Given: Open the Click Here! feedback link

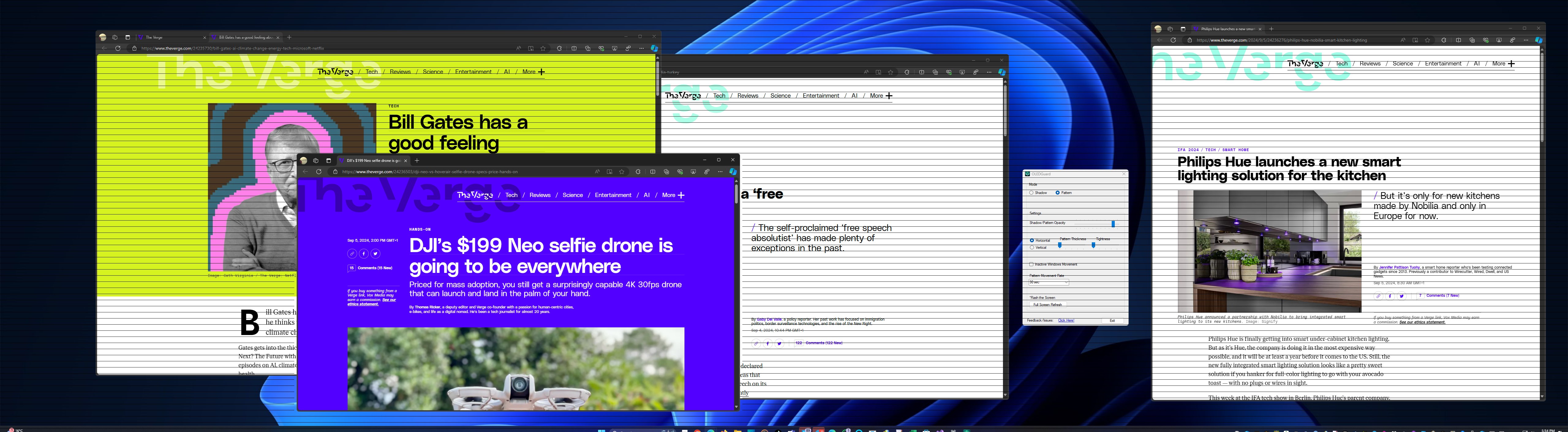Looking at the screenshot, I should coord(1066,321).
